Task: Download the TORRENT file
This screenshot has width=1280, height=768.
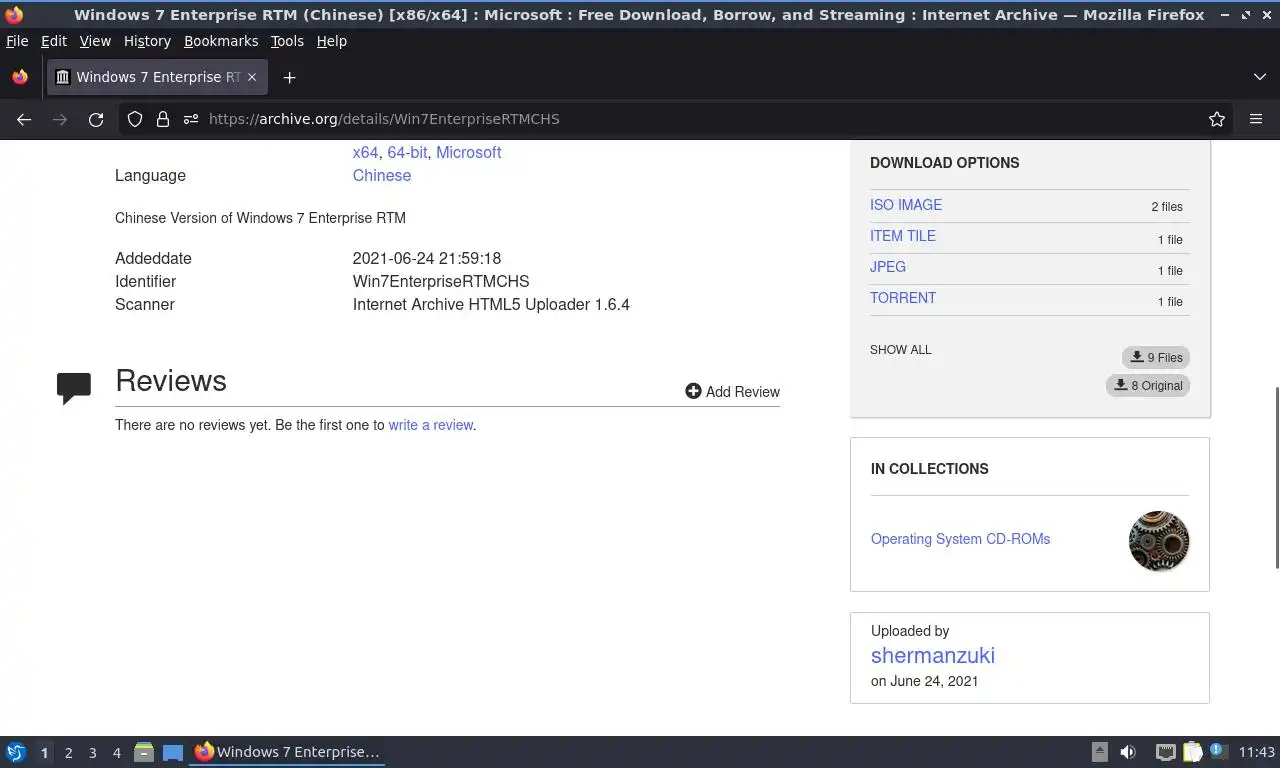Action: pos(902,298)
